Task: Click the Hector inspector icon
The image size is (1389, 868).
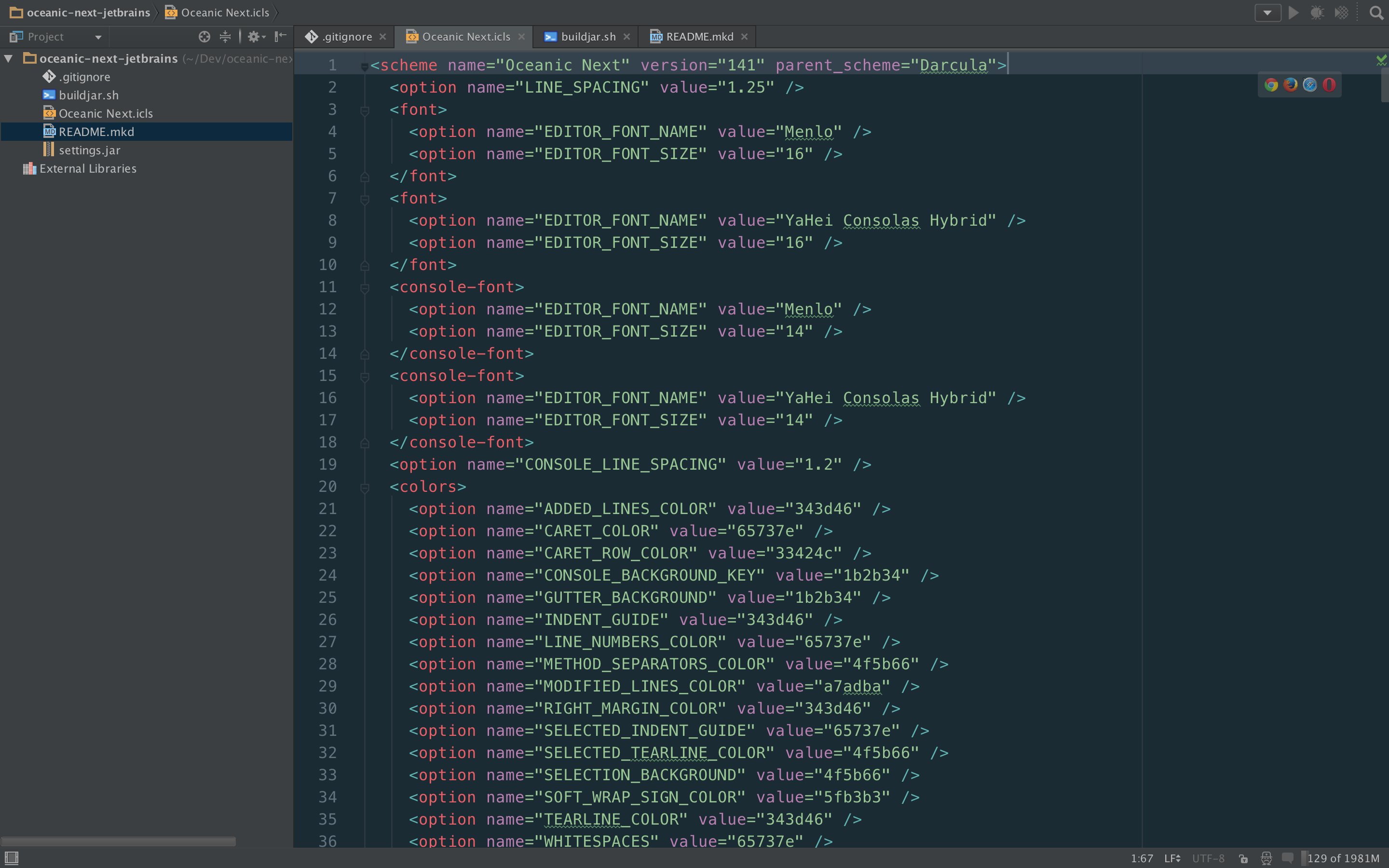Action: click(x=1266, y=858)
